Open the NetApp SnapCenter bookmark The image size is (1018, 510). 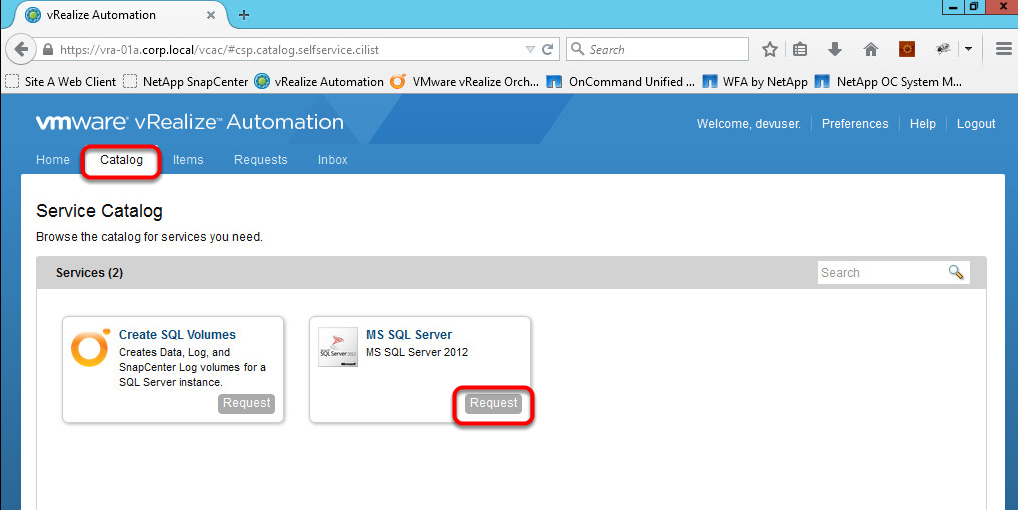186,82
